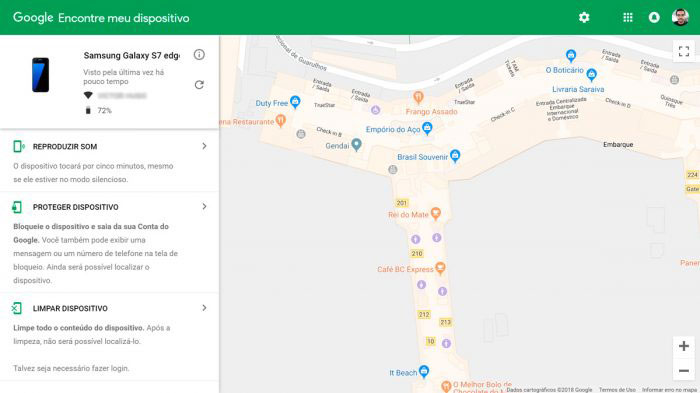Click the play sound phone icon
700x393 pixels.
pos(18,146)
